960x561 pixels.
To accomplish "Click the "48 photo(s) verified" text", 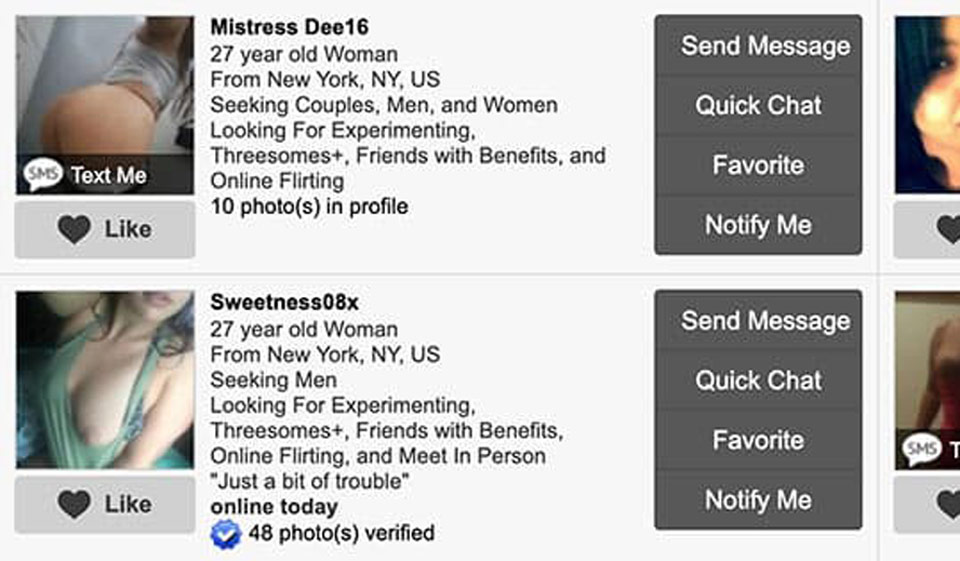I will pyautogui.click(x=341, y=533).
